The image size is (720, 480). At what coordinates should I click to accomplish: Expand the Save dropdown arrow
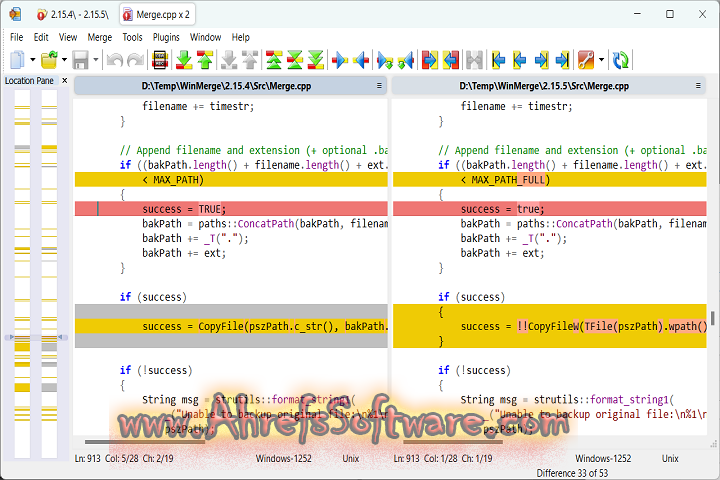[96, 60]
